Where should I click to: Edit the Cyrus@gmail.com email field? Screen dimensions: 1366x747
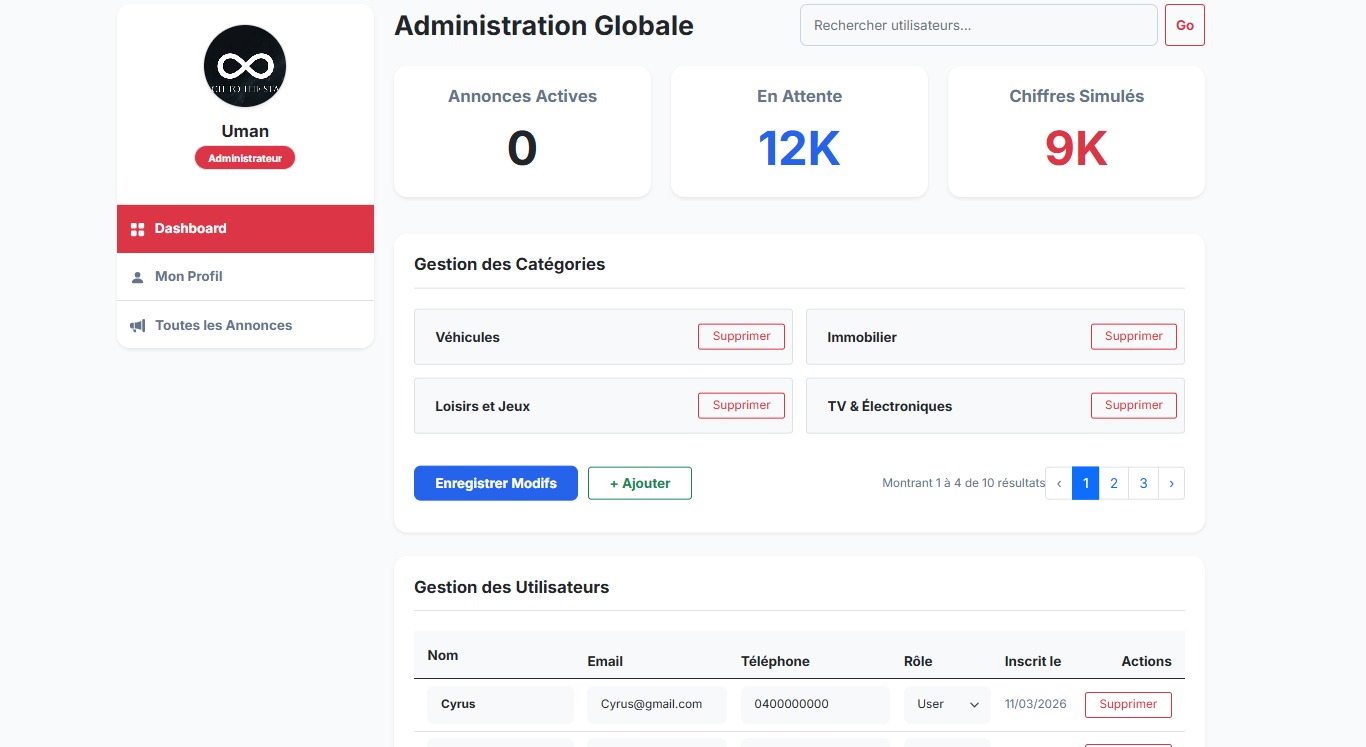(x=657, y=704)
